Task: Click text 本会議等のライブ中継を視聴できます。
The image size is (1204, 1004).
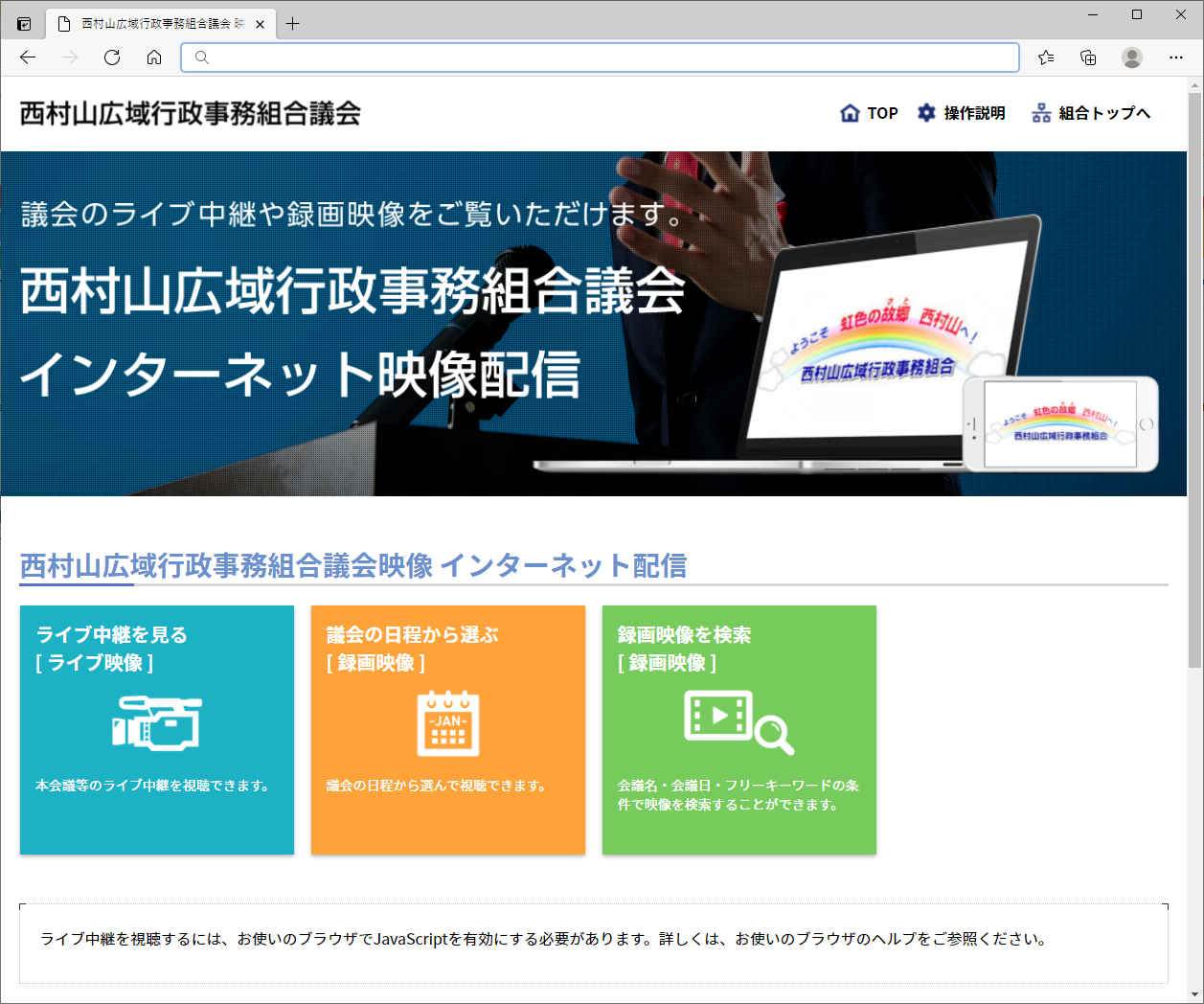Action: 153,786
